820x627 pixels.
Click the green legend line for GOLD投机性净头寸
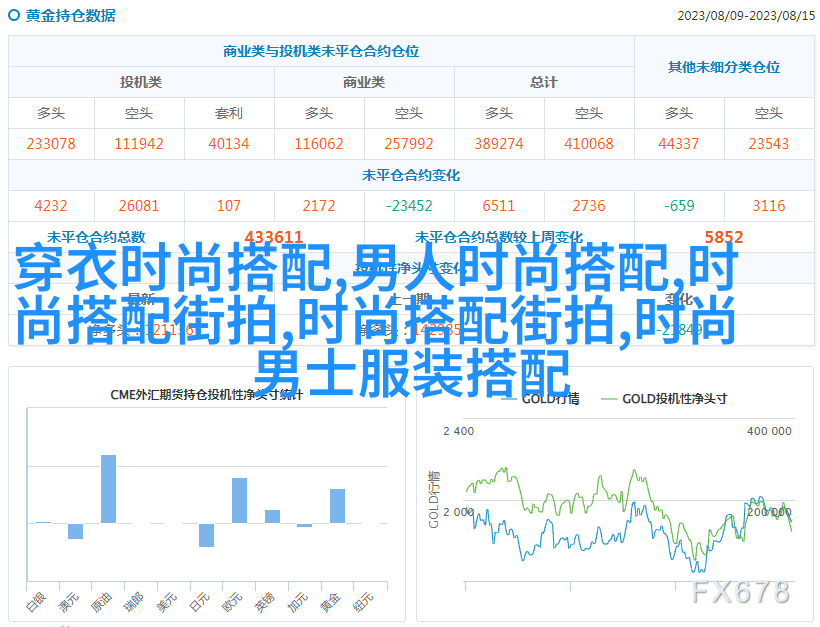click(x=610, y=399)
